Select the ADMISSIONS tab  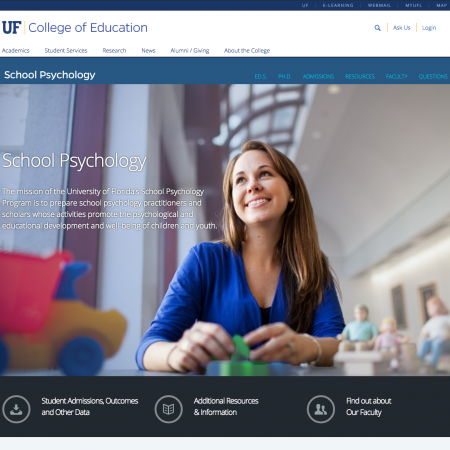(x=318, y=77)
